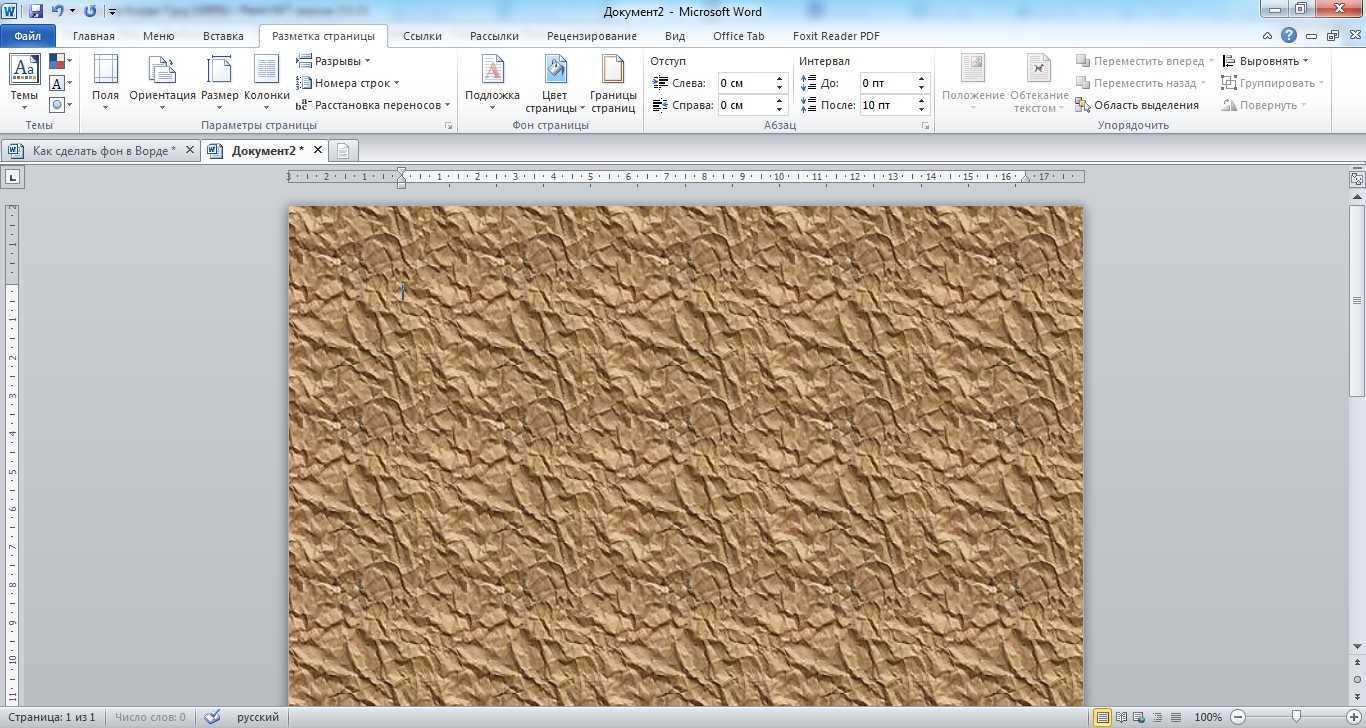Open the Выровнять align dropdown

(x=1266, y=61)
